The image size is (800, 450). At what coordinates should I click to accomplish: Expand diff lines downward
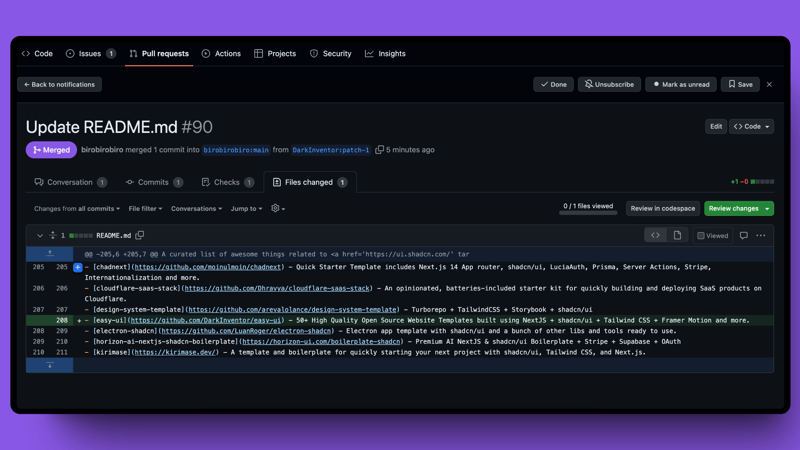tap(49, 365)
